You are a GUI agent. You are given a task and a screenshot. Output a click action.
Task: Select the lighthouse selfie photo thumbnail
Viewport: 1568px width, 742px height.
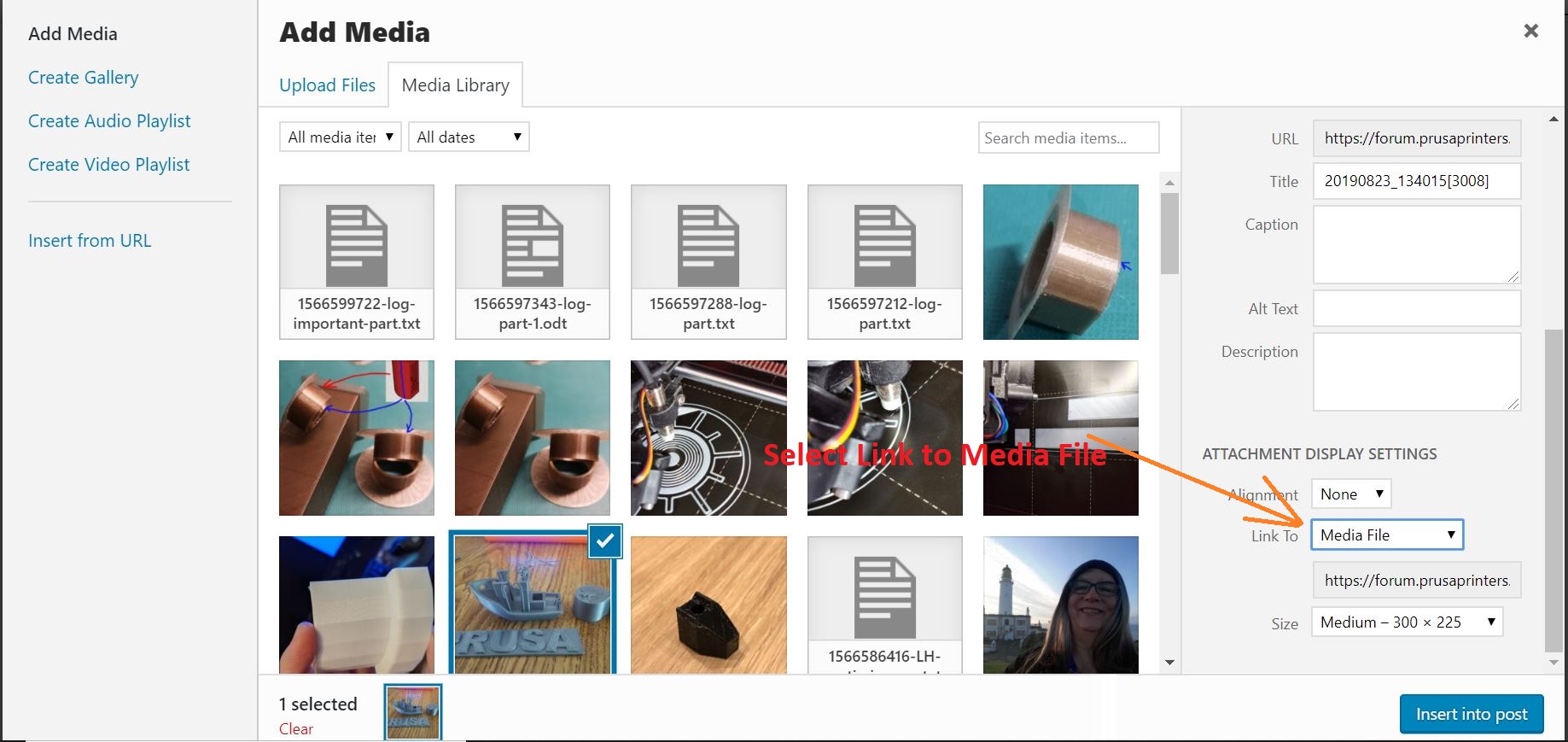pyautogui.click(x=1060, y=605)
